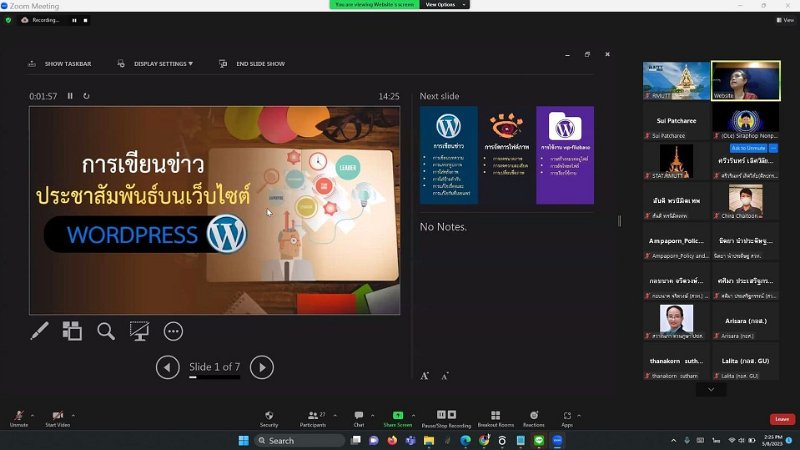Expand the arrow next to Participants

[x=335, y=415]
